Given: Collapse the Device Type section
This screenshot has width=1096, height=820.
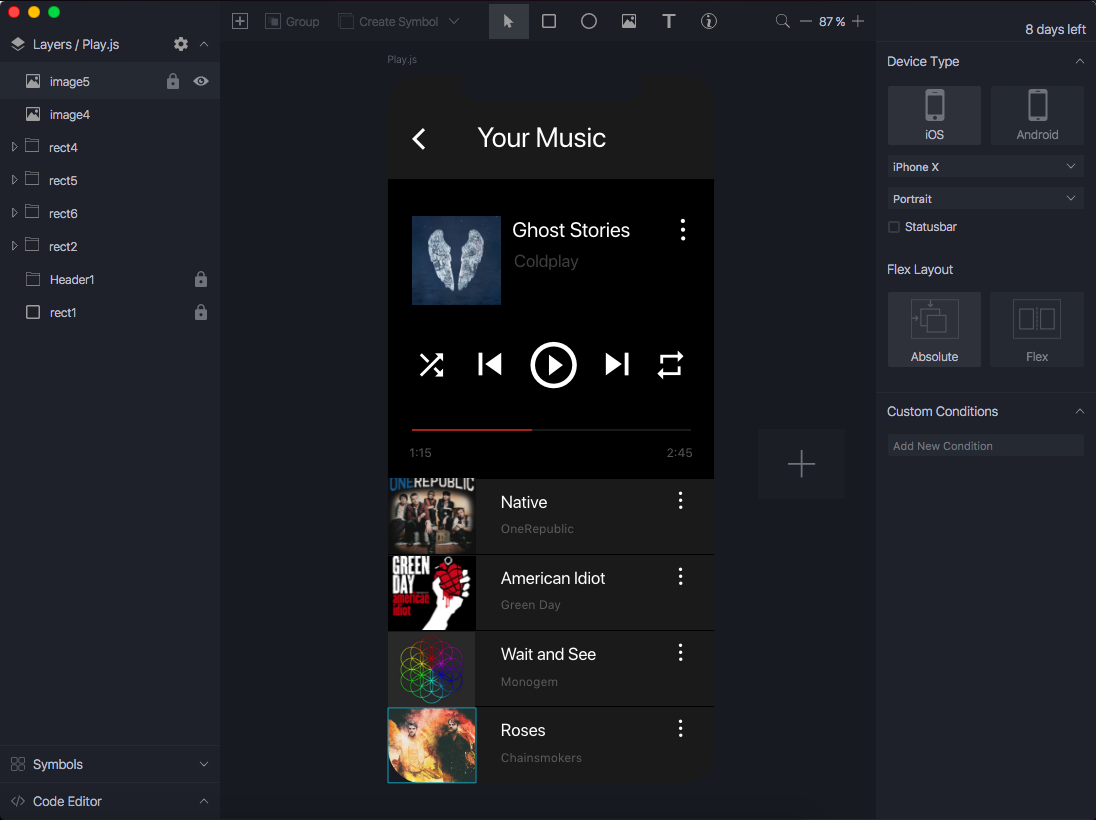Looking at the screenshot, I should [x=1079, y=62].
